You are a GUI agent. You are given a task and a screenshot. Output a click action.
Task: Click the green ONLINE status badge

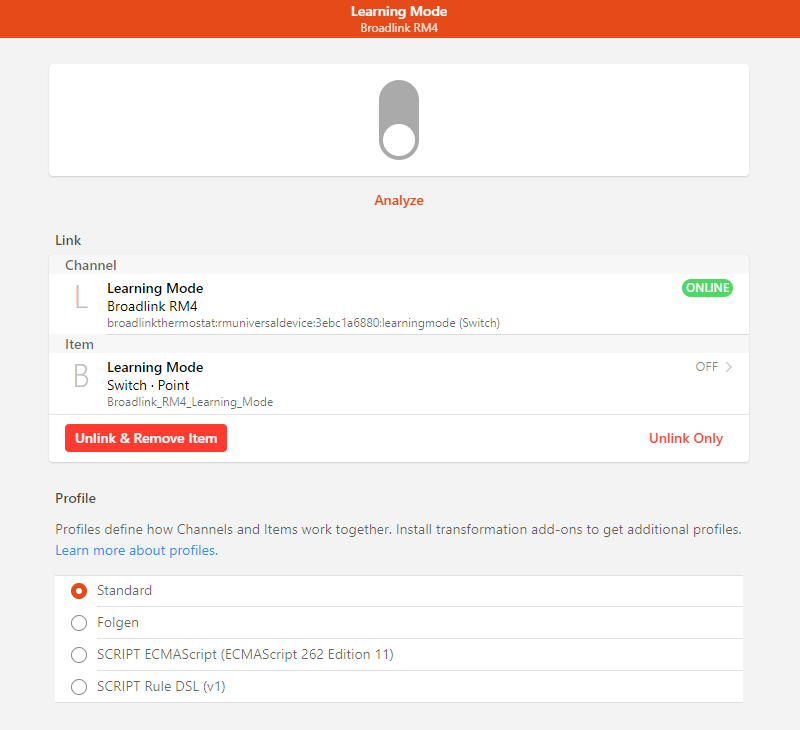pos(707,288)
